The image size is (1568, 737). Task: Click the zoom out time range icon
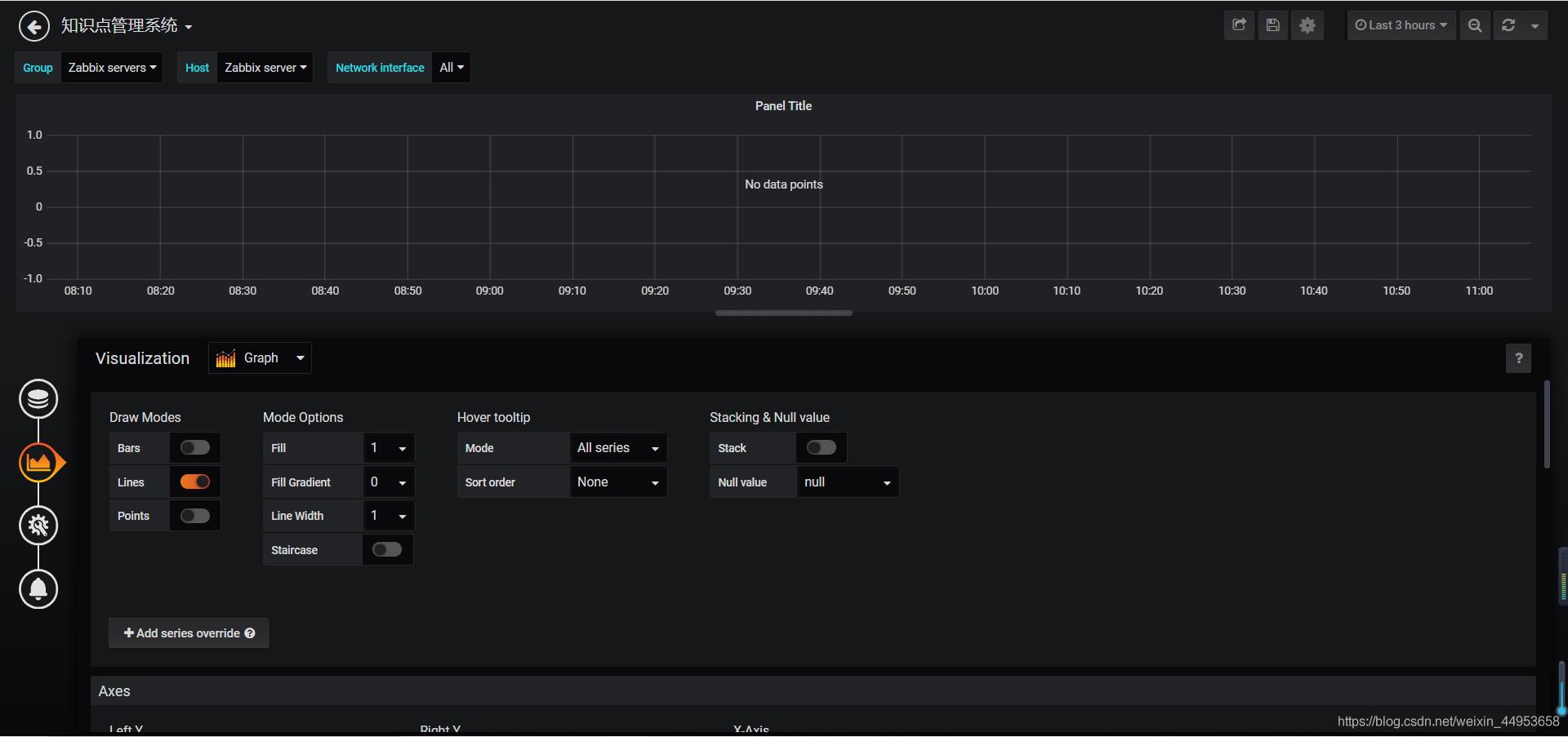(1475, 25)
